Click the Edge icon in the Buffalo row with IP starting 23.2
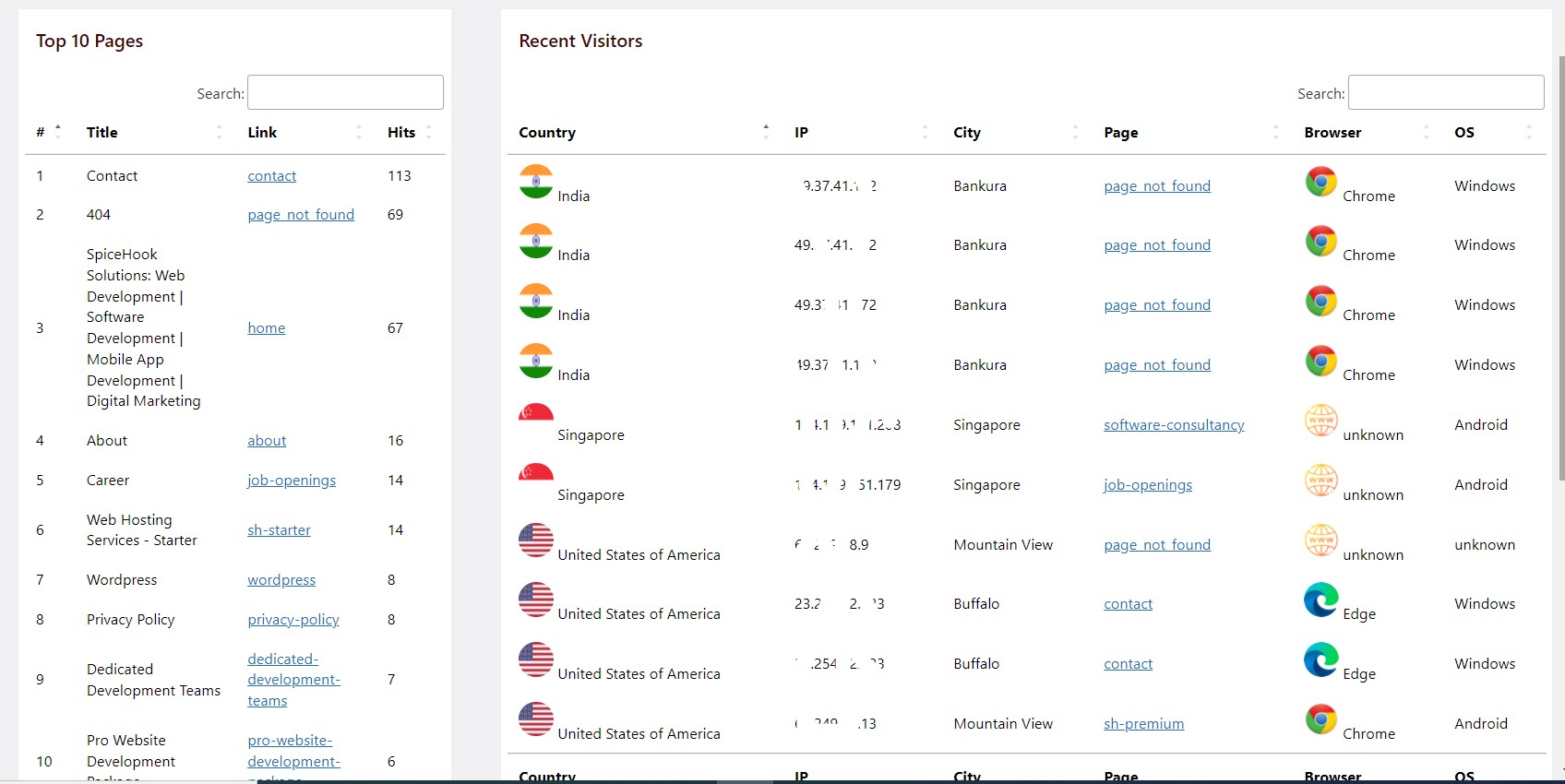The image size is (1565, 784). [1320, 600]
